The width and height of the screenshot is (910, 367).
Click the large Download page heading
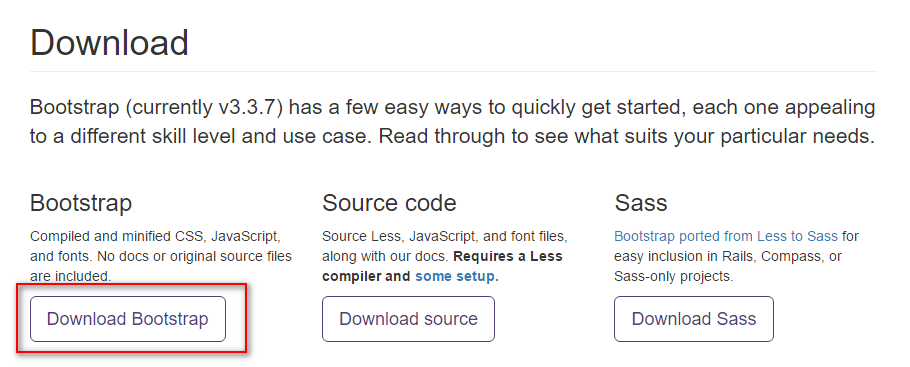[x=110, y=42]
